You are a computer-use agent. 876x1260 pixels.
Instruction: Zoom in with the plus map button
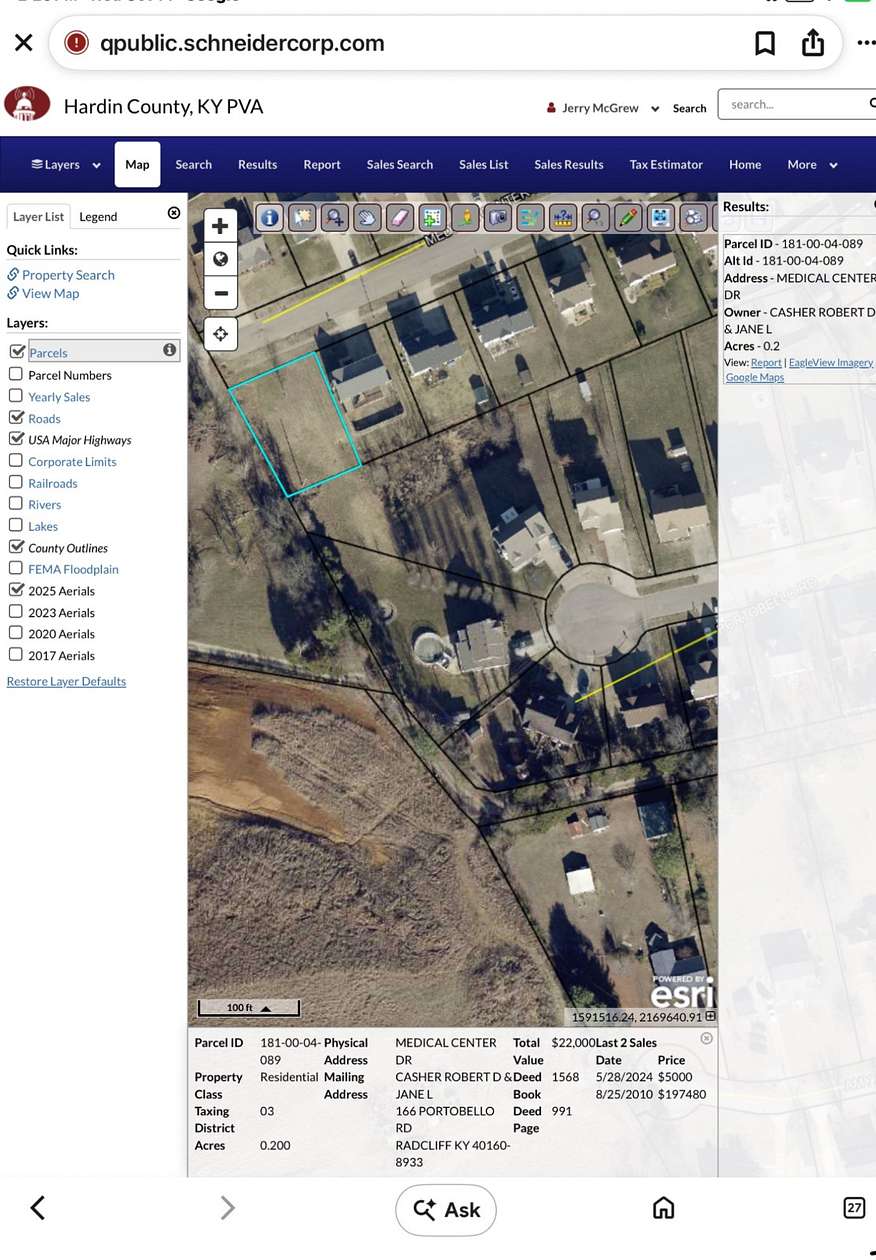[x=220, y=226]
